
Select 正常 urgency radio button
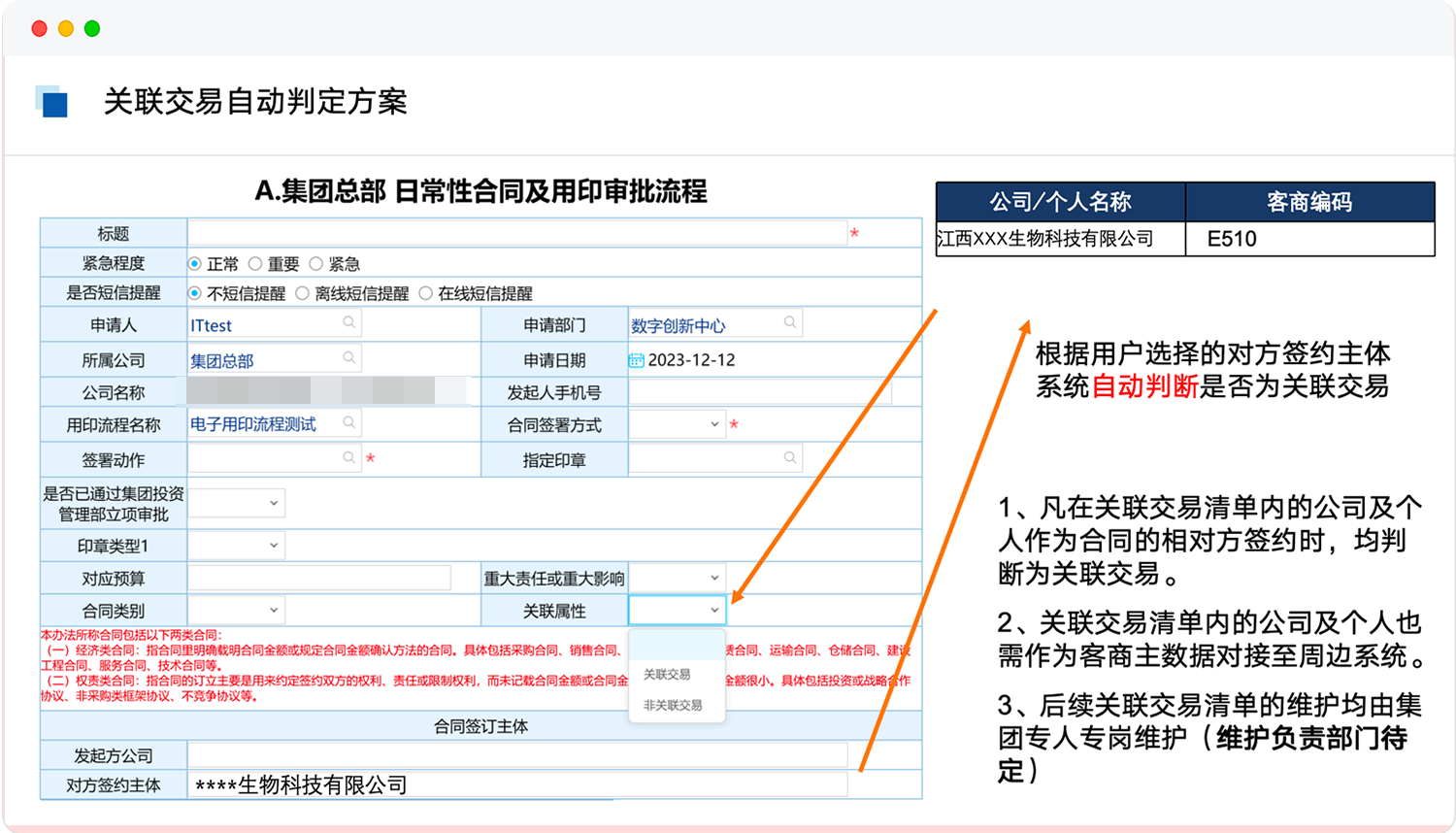point(195,263)
